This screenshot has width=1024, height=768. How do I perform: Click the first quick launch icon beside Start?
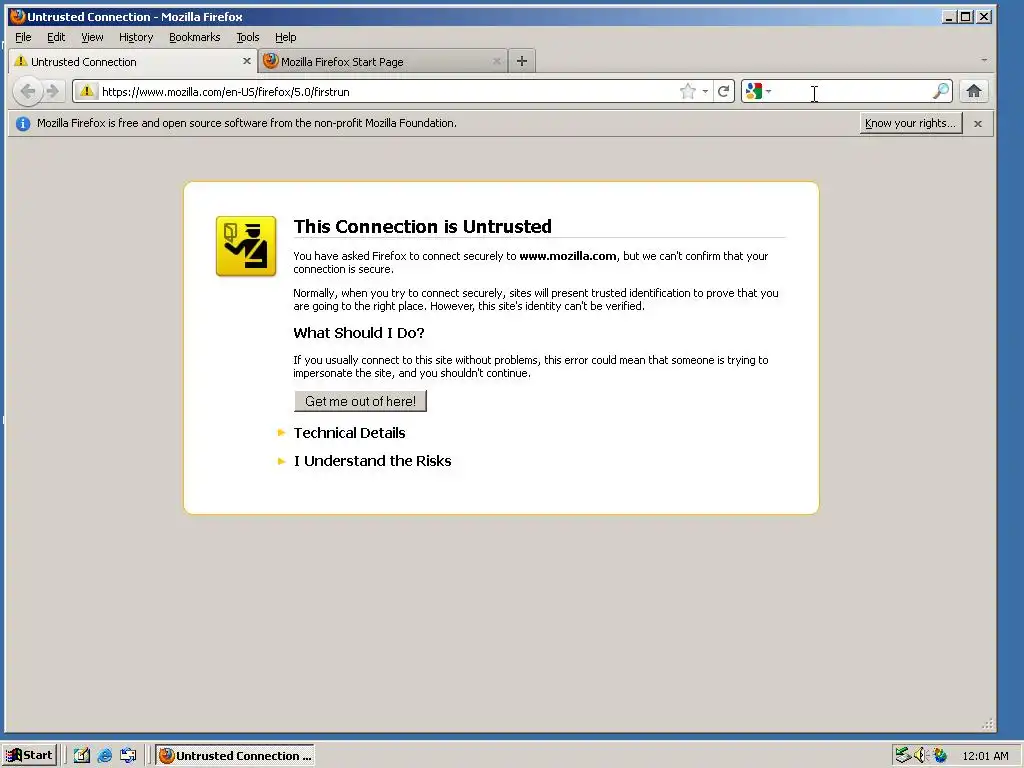(82, 756)
